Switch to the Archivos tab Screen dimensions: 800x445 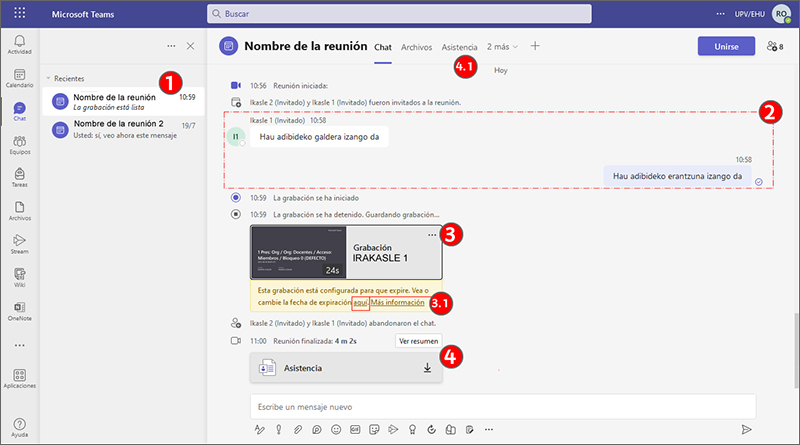[x=416, y=47]
